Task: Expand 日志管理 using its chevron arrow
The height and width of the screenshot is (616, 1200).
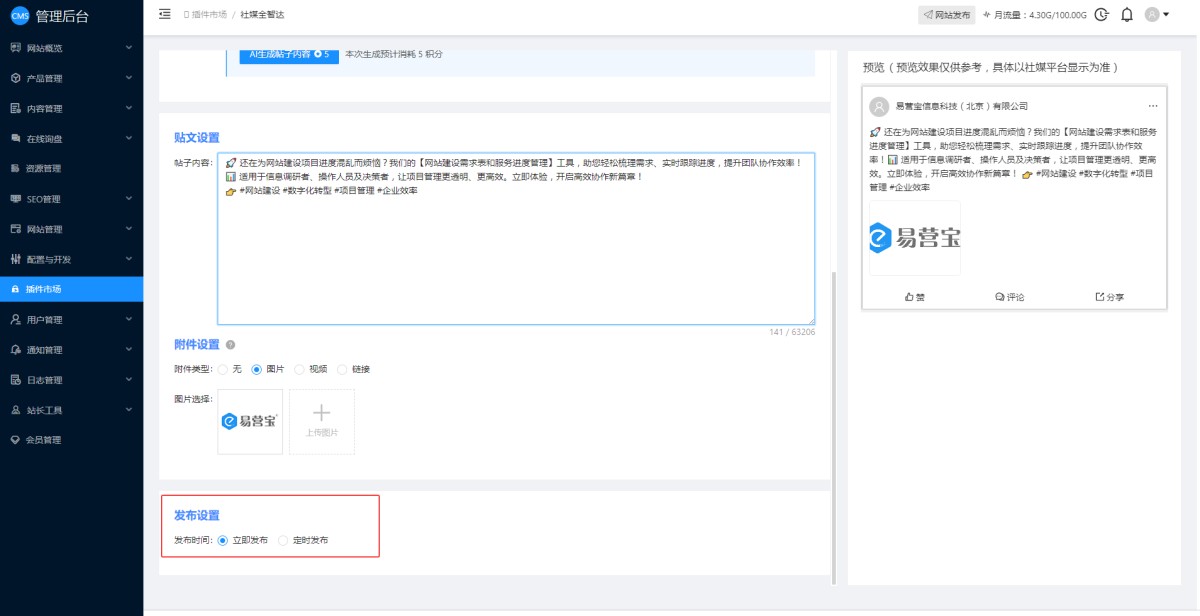Action: click(x=129, y=380)
